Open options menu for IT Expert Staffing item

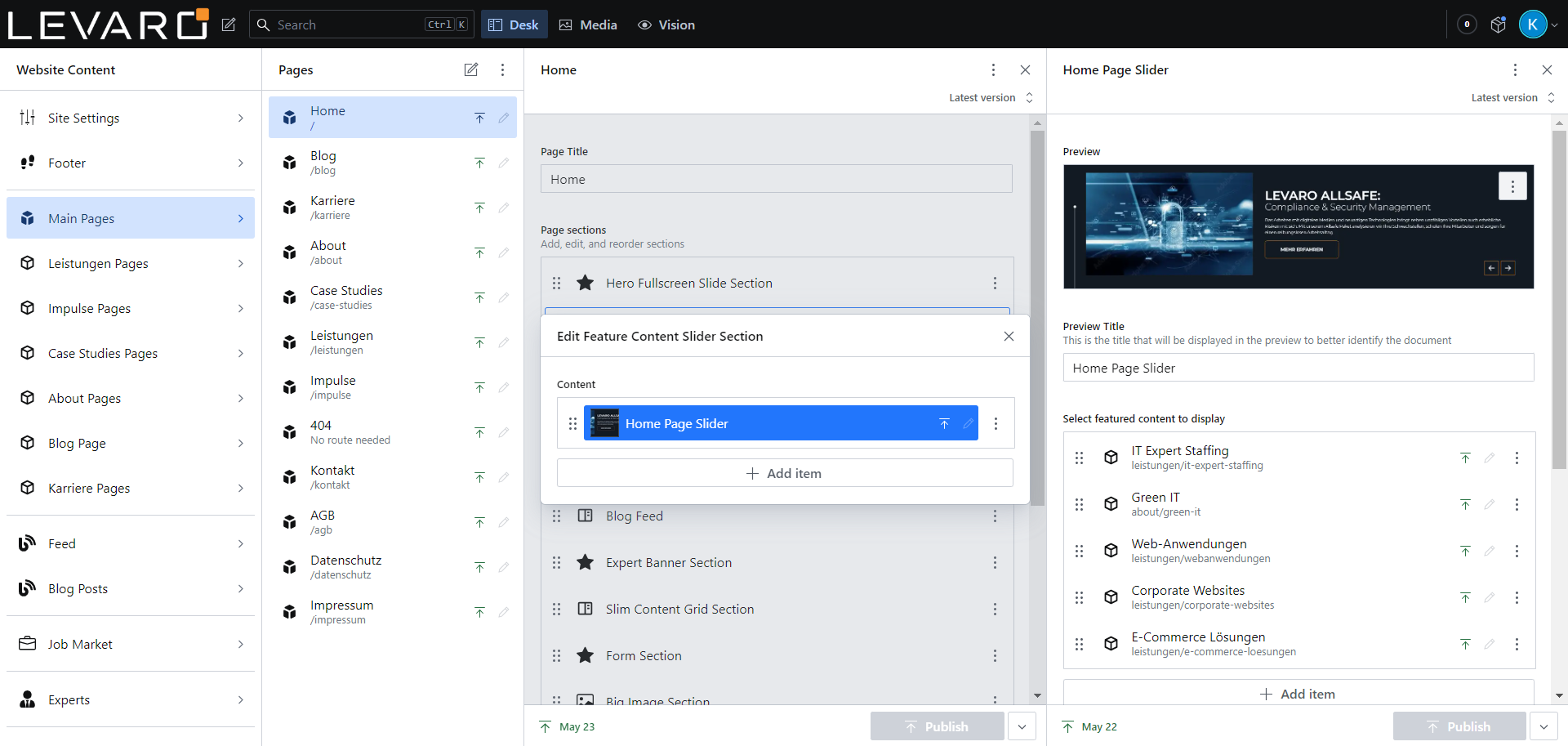point(1517,458)
